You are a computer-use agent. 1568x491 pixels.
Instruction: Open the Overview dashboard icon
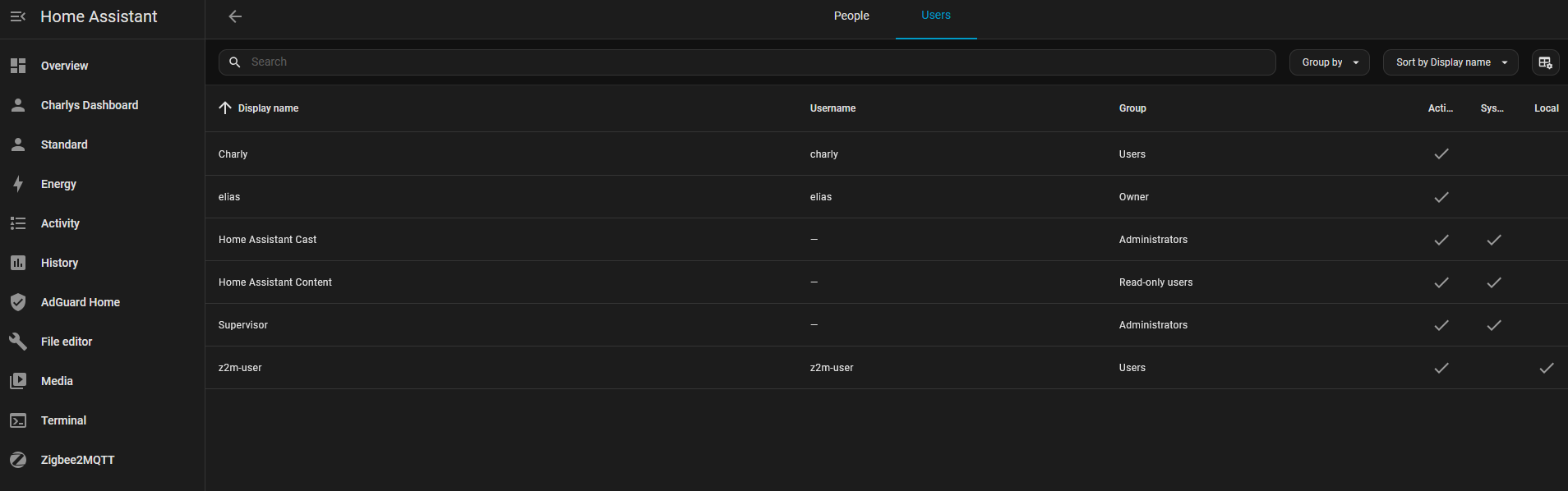[x=18, y=66]
